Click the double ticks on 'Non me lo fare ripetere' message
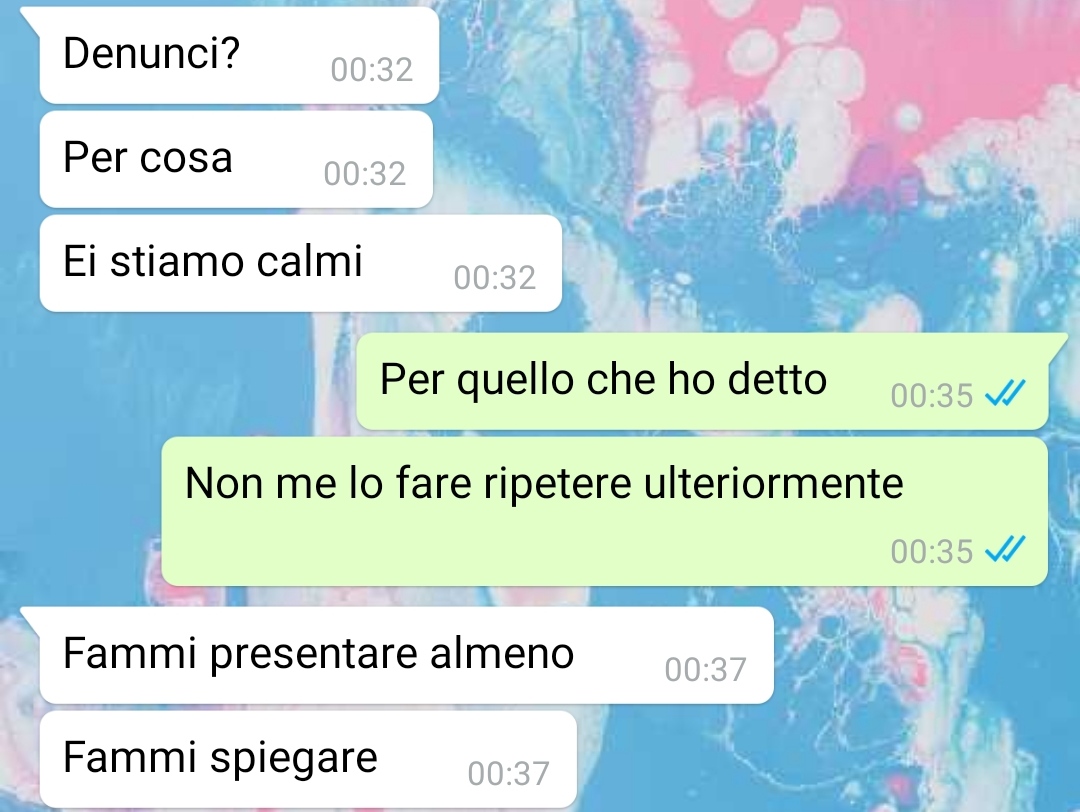The image size is (1080, 812). [1006, 549]
